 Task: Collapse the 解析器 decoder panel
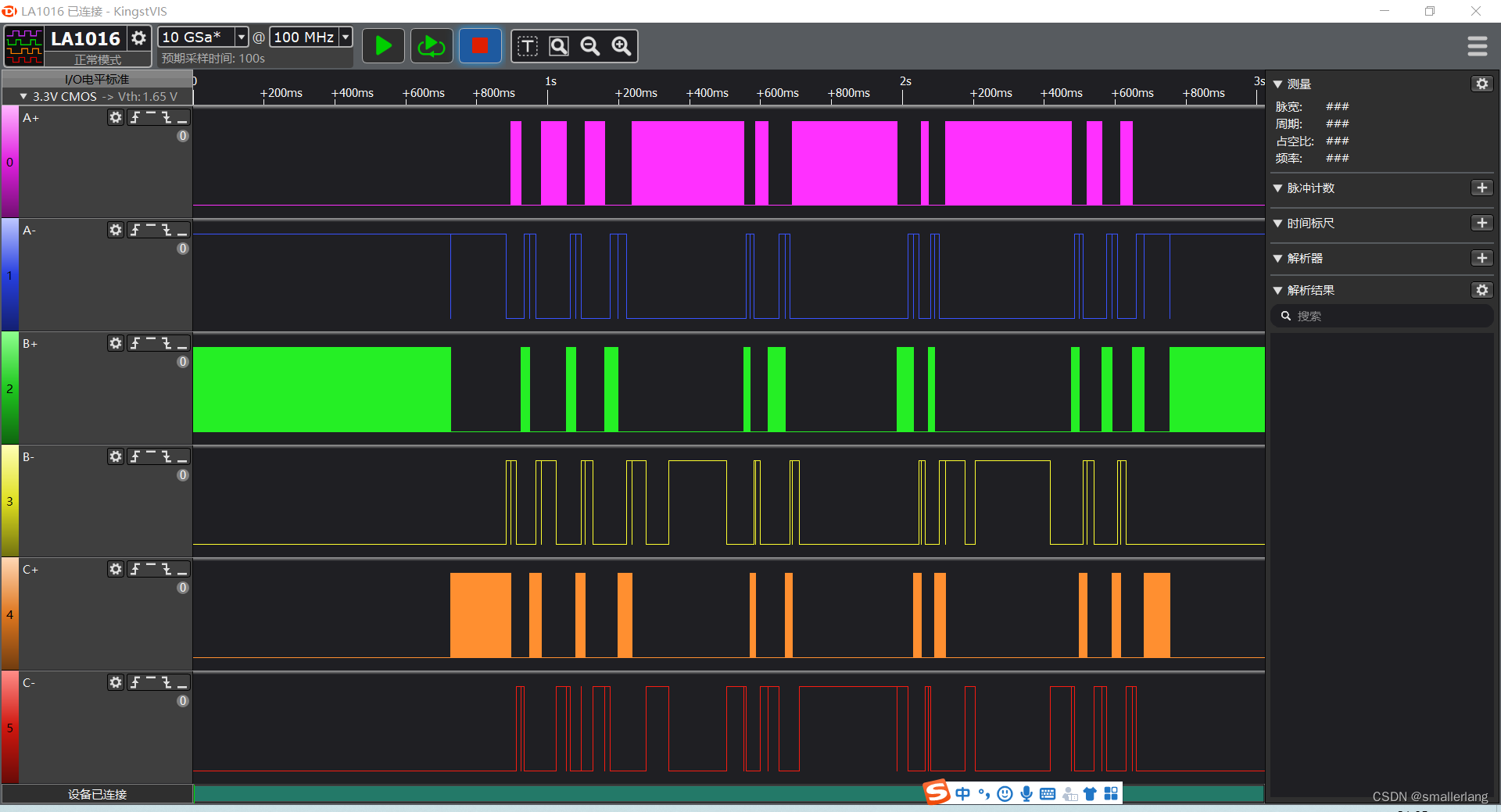[1277, 259]
